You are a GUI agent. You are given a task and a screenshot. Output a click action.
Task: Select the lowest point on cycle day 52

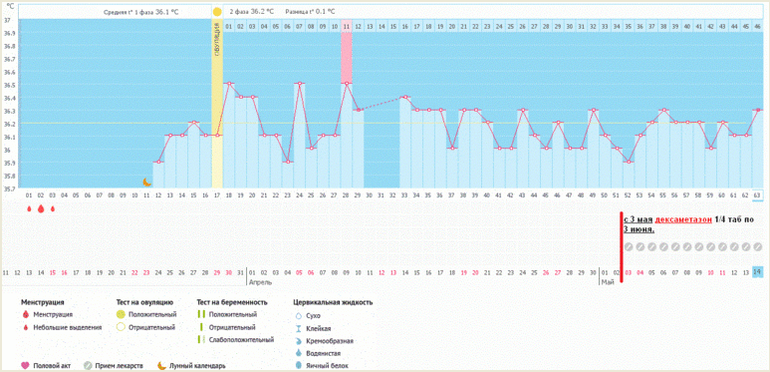coord(628,162)
